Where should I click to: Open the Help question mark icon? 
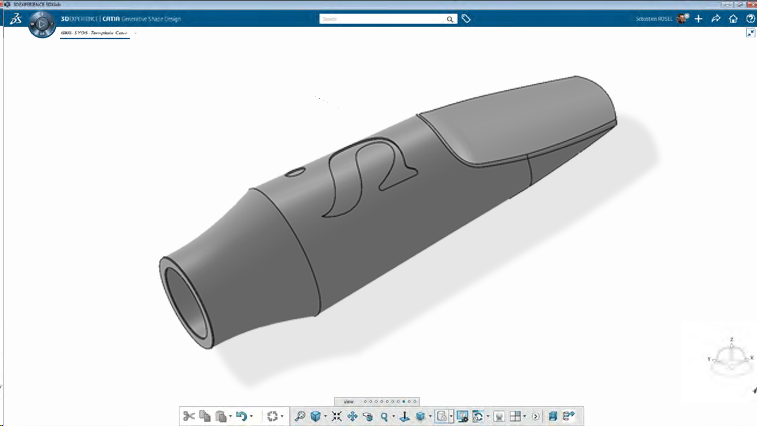click(x=750, y=19)
